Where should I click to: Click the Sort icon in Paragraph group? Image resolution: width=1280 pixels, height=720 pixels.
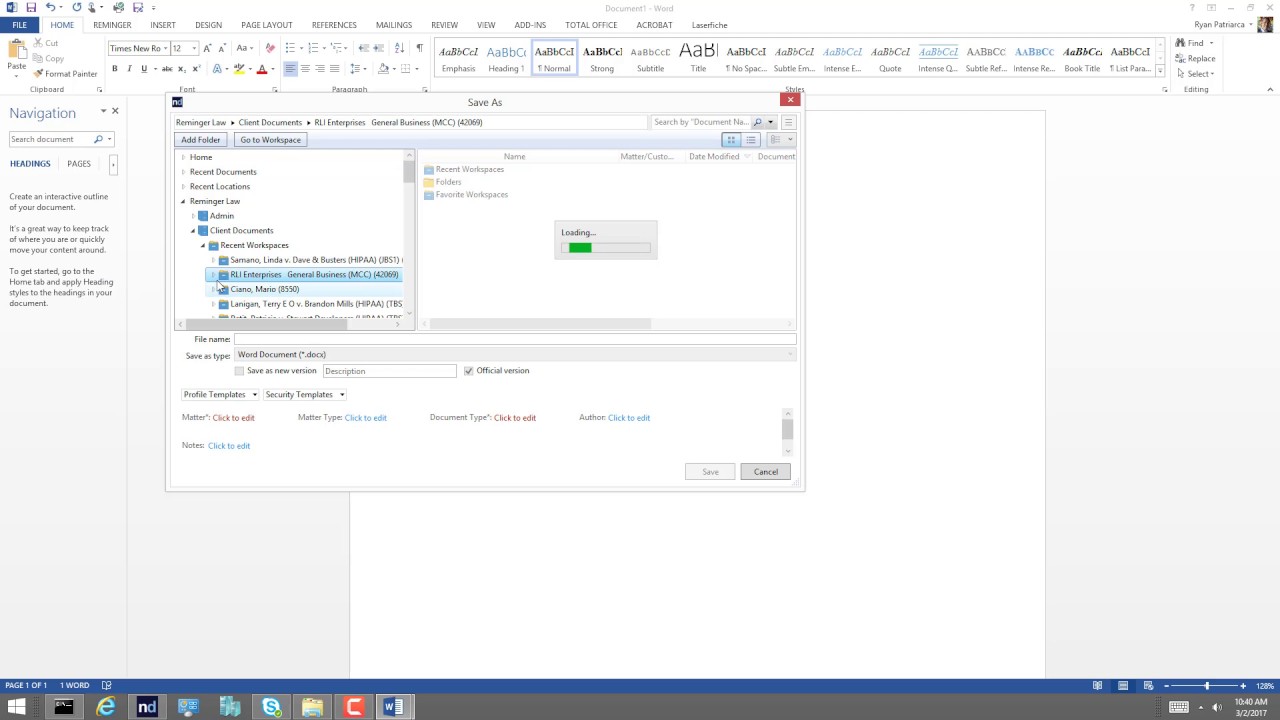coord(400,48)
